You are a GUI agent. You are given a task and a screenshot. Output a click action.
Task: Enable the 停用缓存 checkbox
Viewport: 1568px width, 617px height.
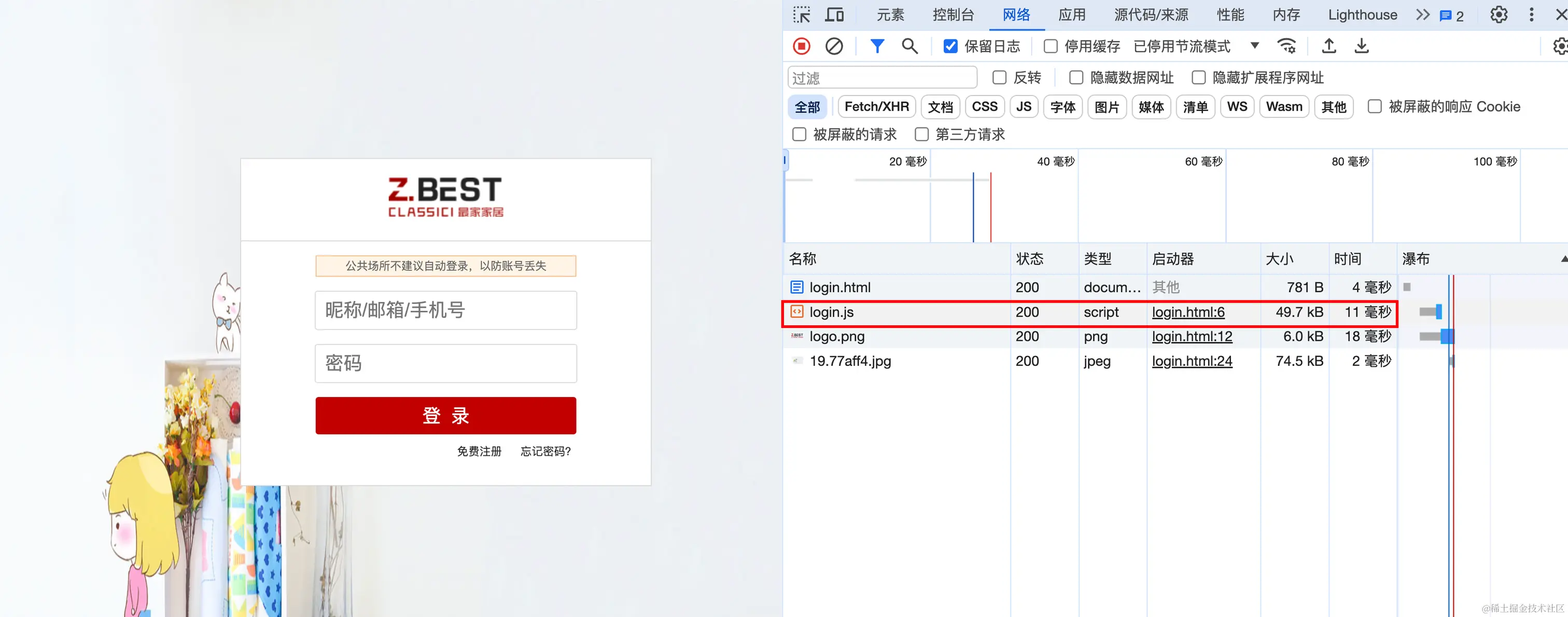click(x=1051, y=46)
